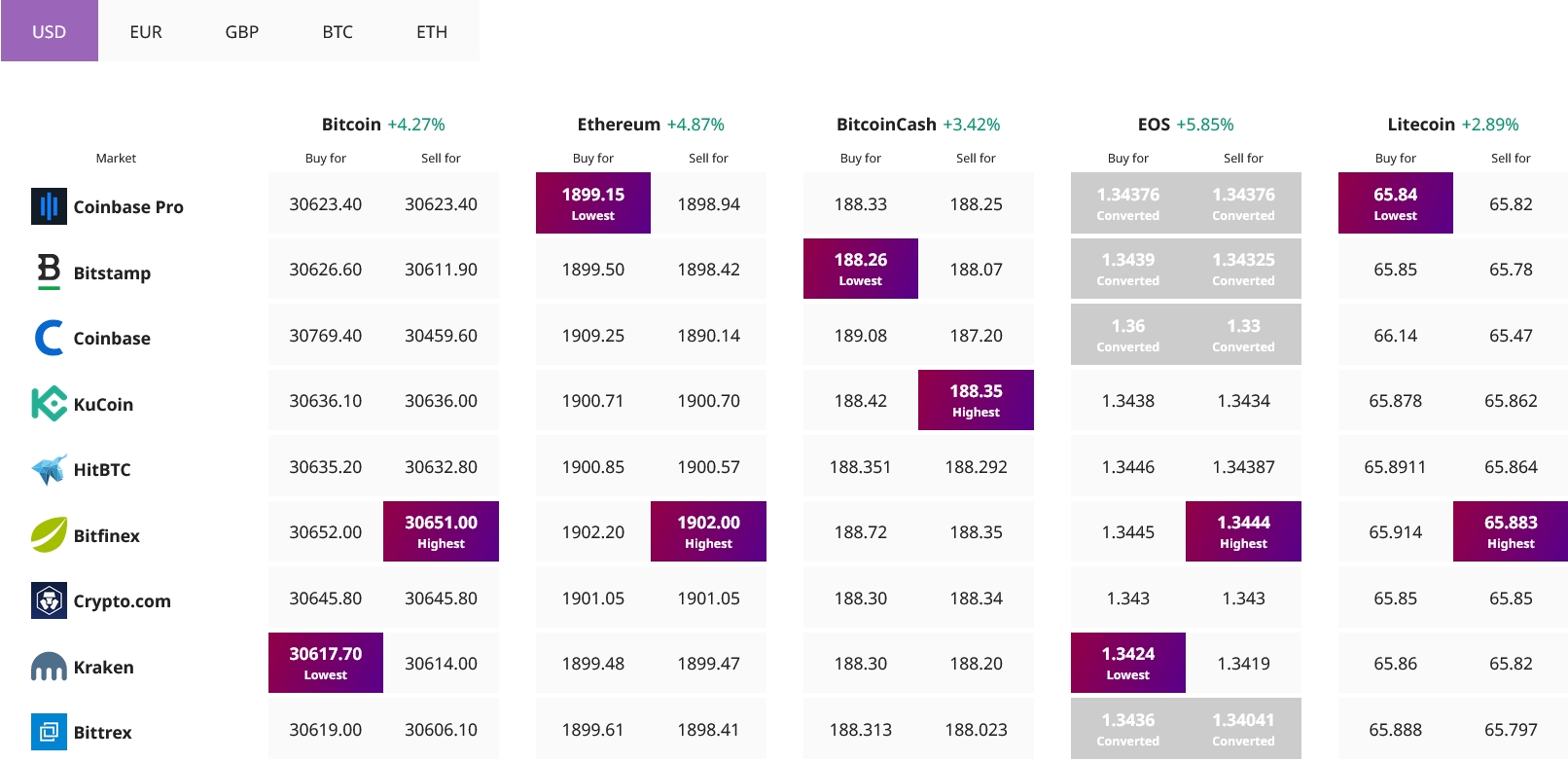
Task: Click the Bitcoin column heading
Action: [351, 125]
